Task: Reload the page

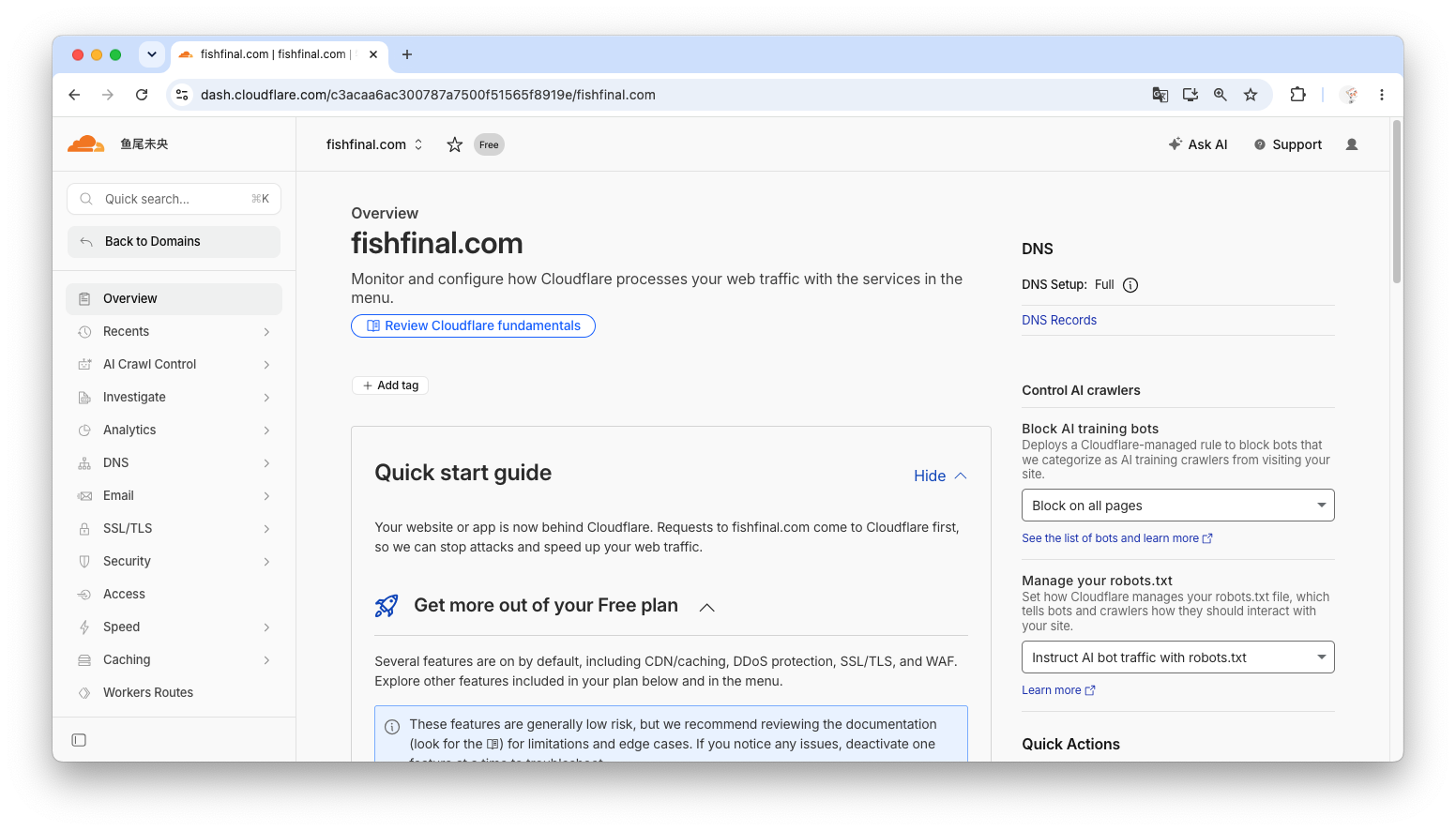Action: [142, 95]
